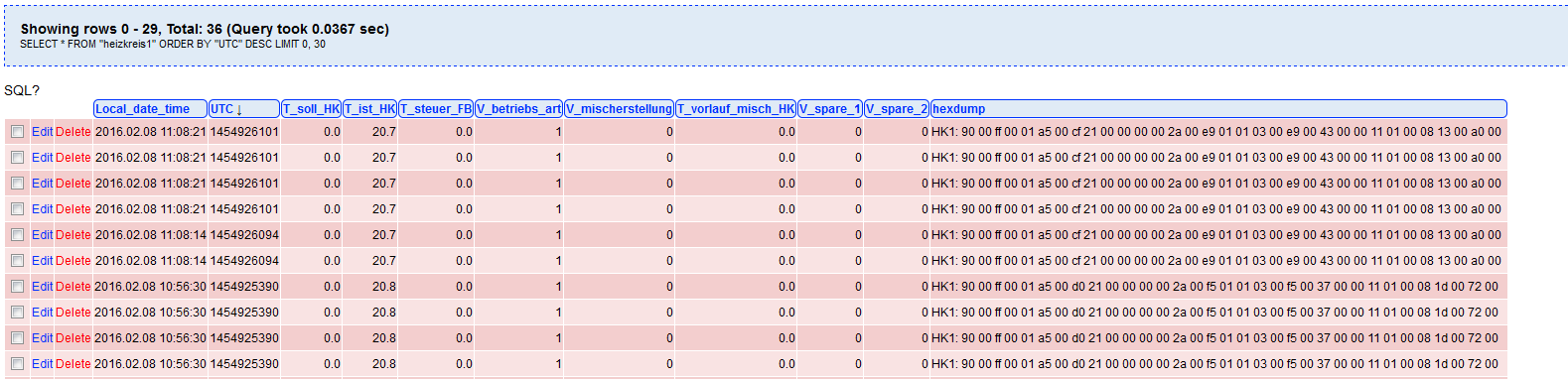Viewport: 1568px width, 379px height.
Task: Edit the third 10:56:30 row
Action: pos(42,338)
